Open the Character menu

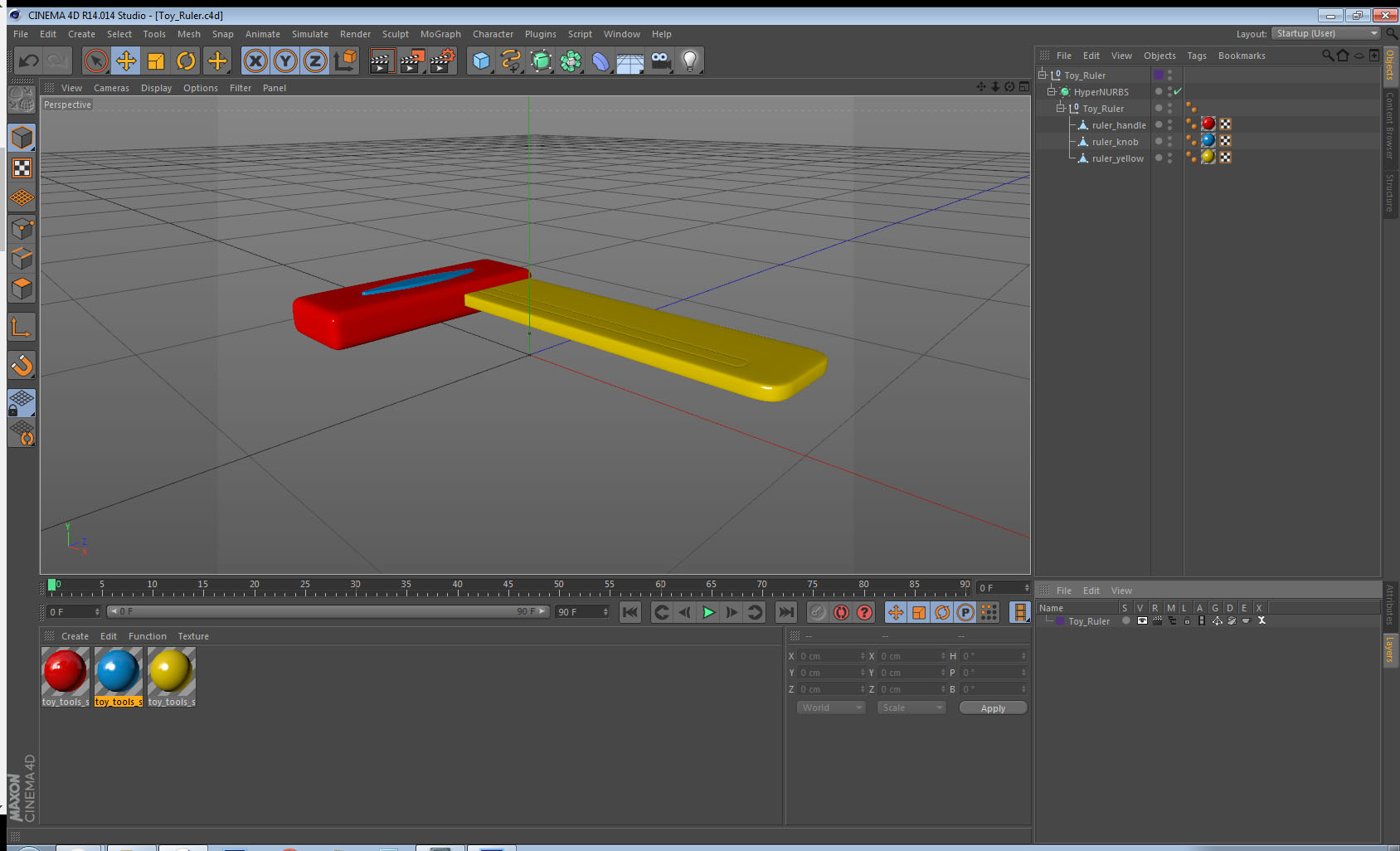(493, 34)
